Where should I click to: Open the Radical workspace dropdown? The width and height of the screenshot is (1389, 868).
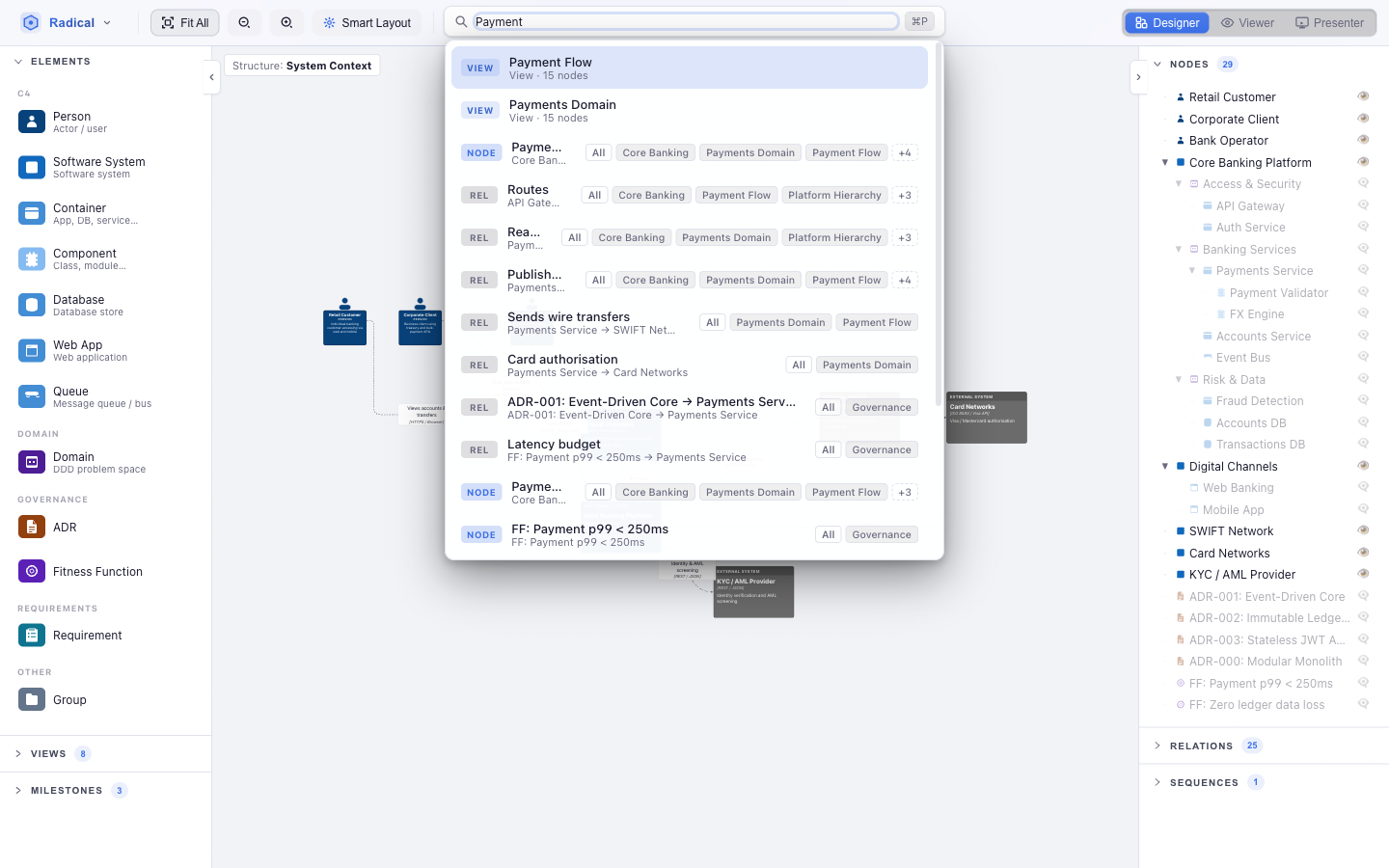(x=68, y=22)
